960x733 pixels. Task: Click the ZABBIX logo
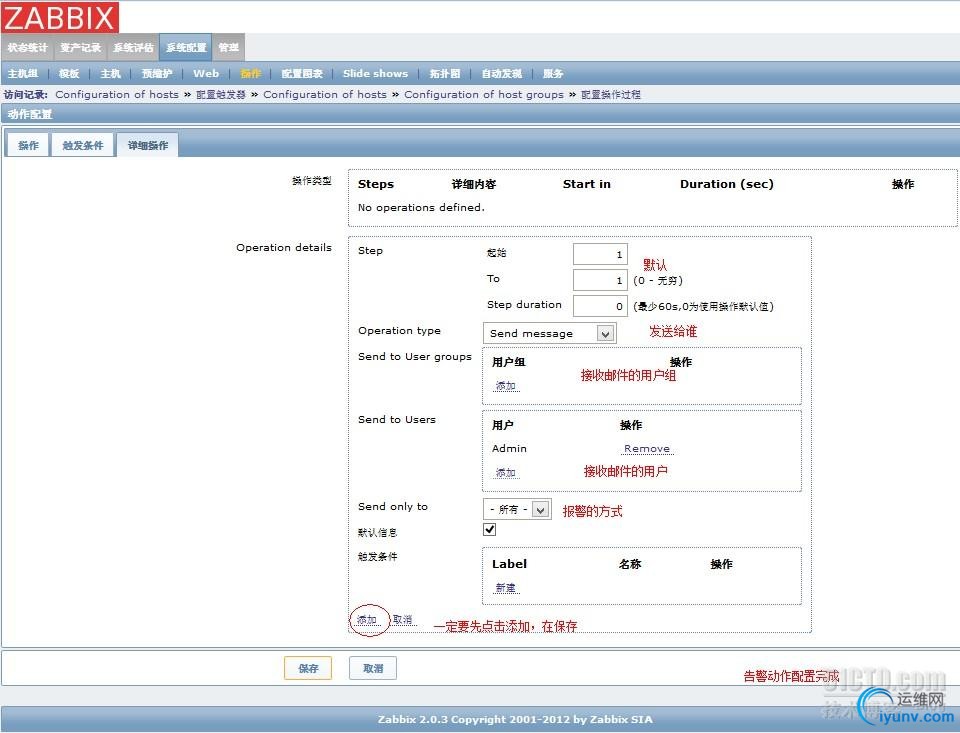(x=59, y=17)
